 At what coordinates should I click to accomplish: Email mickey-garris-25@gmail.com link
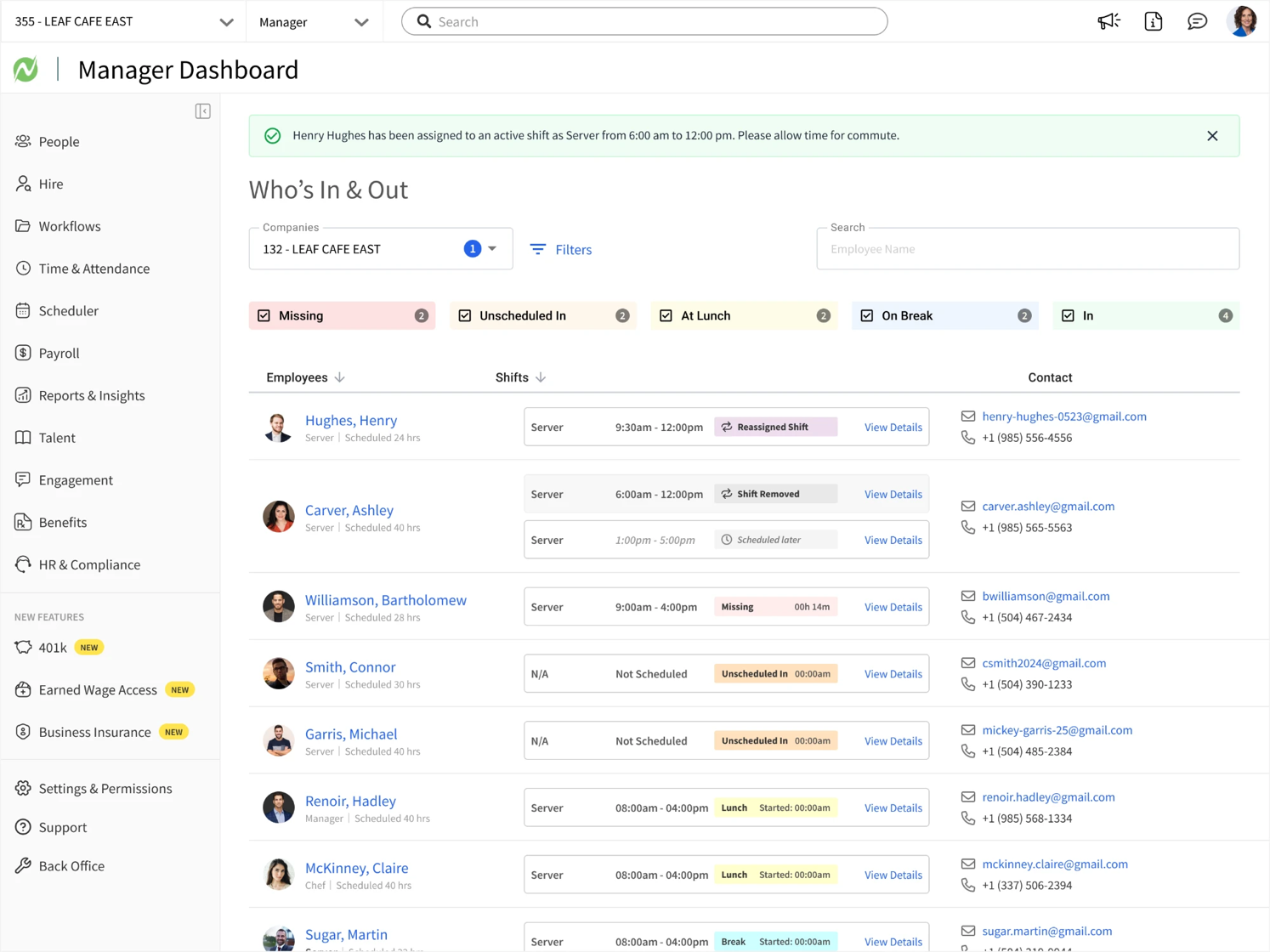click(1057, 730)
